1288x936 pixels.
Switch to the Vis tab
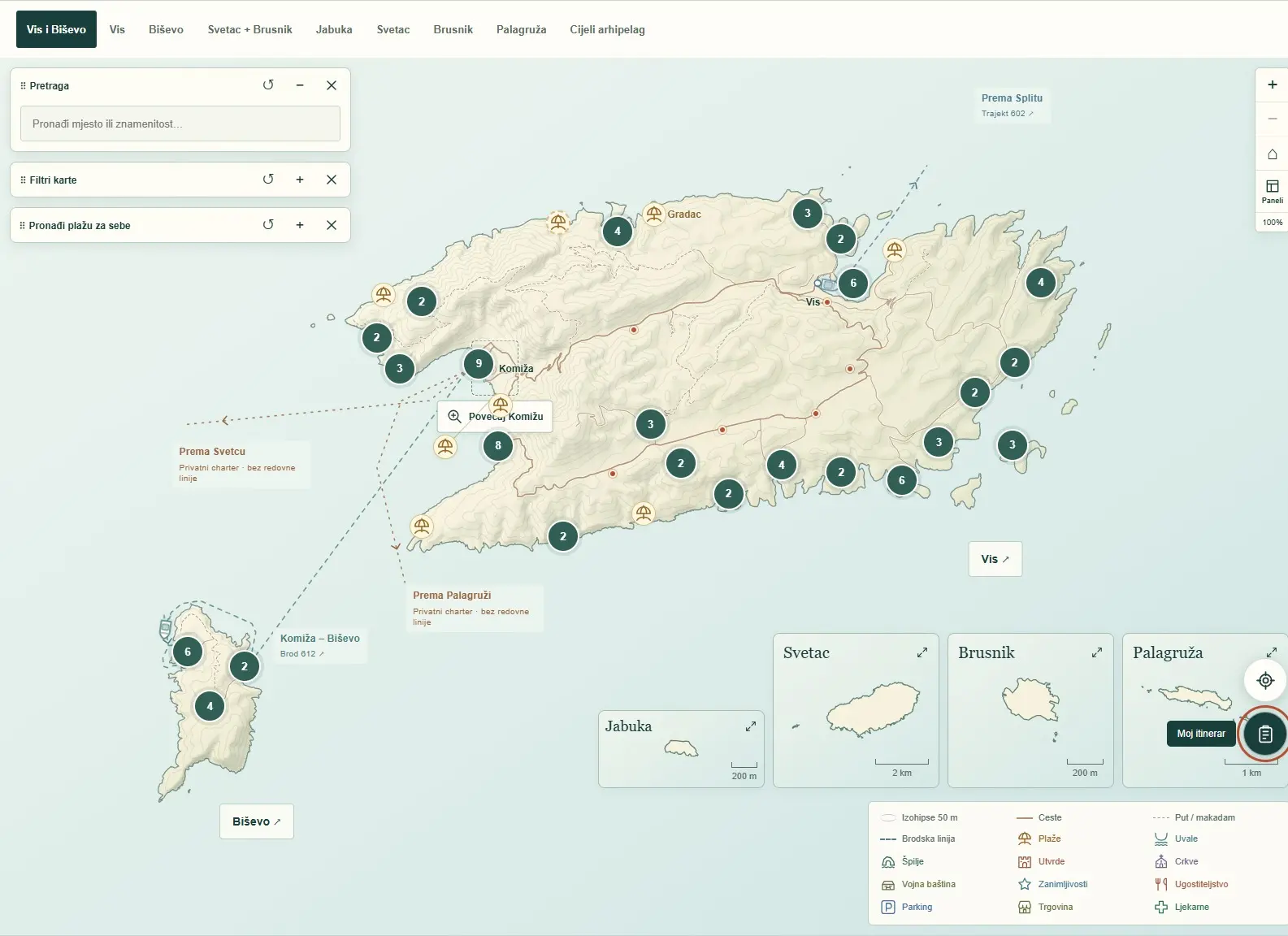pyautogui.click(x=117, y=29)
